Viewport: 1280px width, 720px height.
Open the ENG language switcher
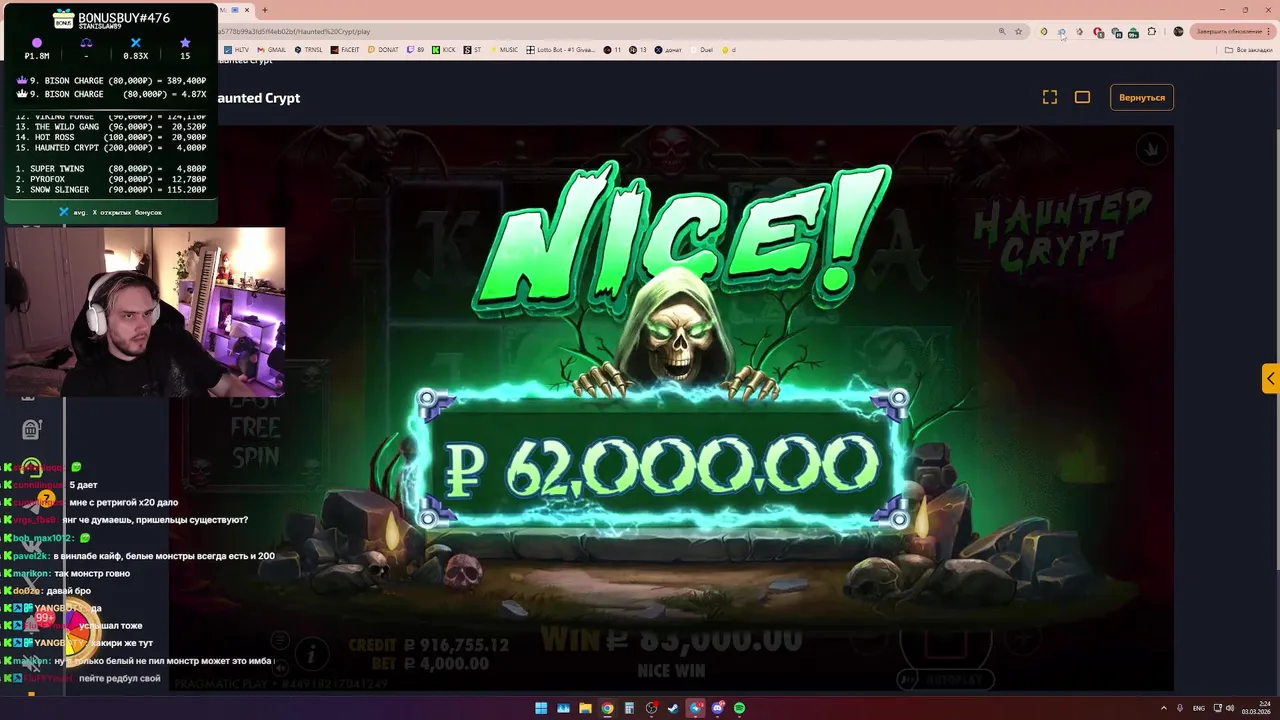click(x=1199, y=708)
